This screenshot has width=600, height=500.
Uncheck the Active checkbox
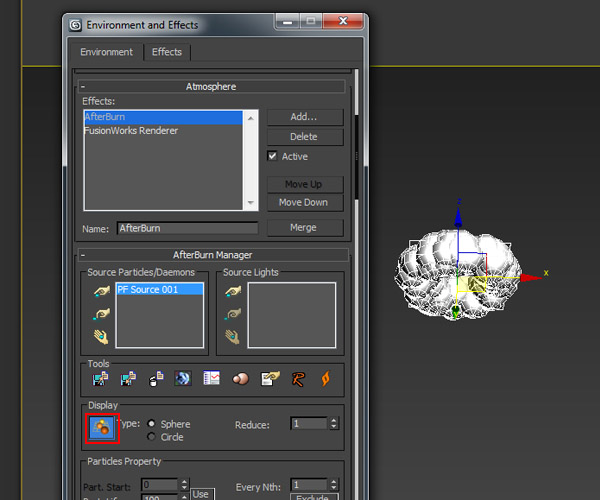[x=272, y=156]
